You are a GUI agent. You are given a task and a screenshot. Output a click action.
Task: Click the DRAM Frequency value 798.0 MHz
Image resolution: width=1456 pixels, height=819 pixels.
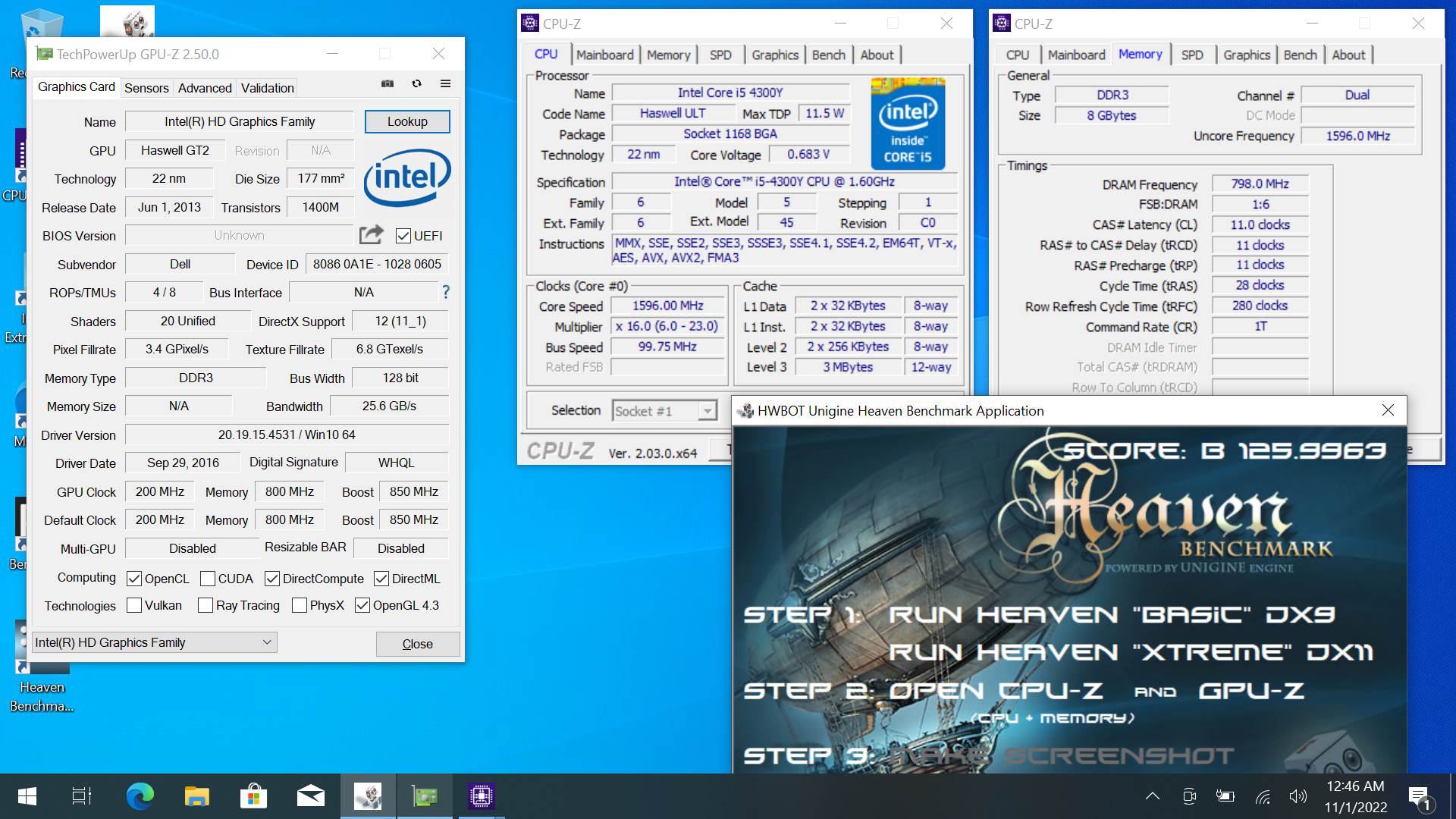[1260, 184]
